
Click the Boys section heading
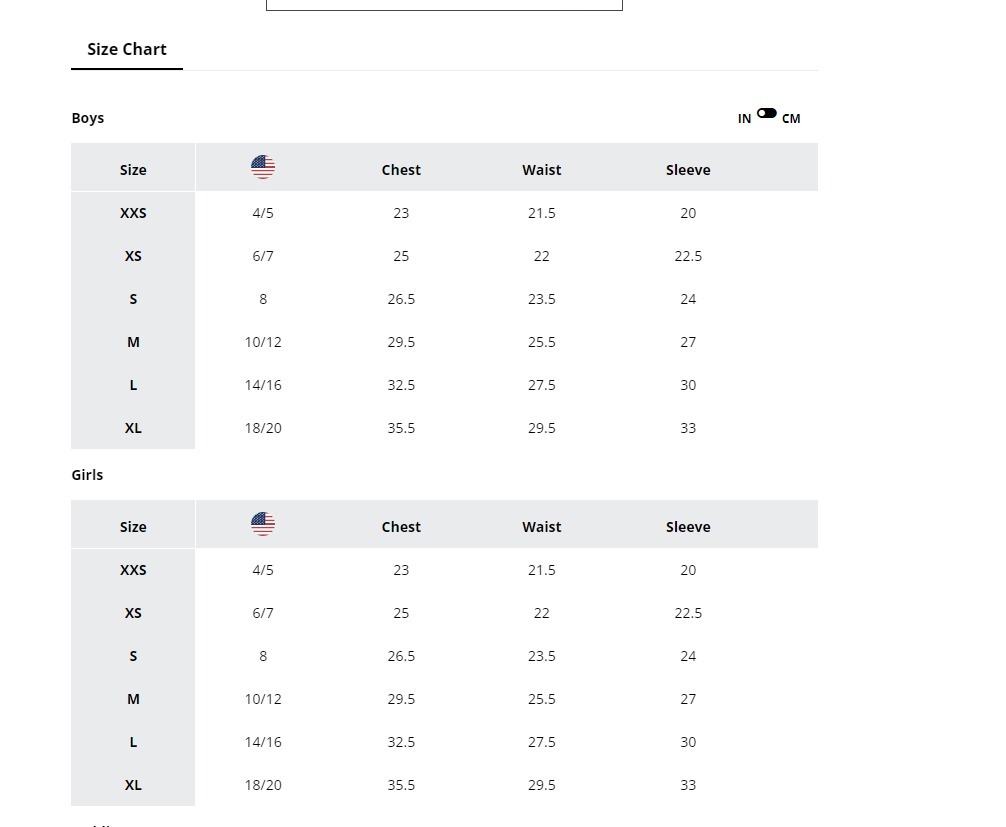88,118
